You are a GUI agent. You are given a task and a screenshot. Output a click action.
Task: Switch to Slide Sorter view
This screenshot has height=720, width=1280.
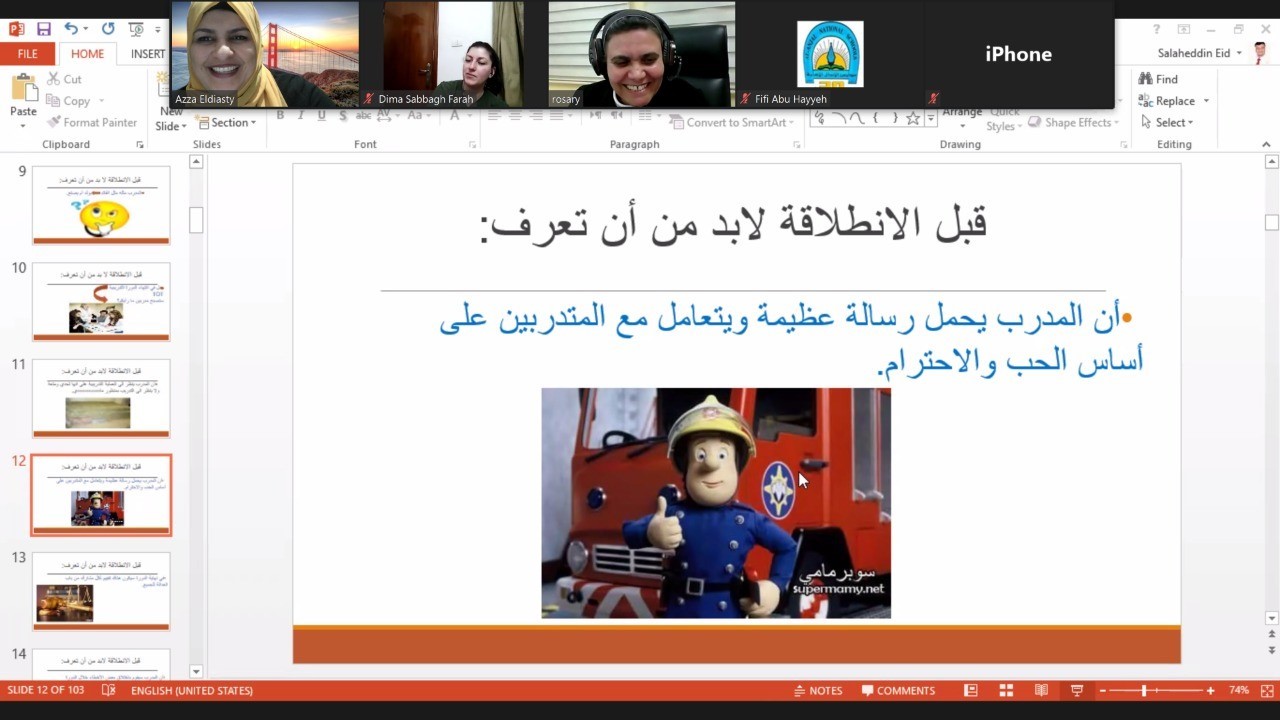[1006, 691]
